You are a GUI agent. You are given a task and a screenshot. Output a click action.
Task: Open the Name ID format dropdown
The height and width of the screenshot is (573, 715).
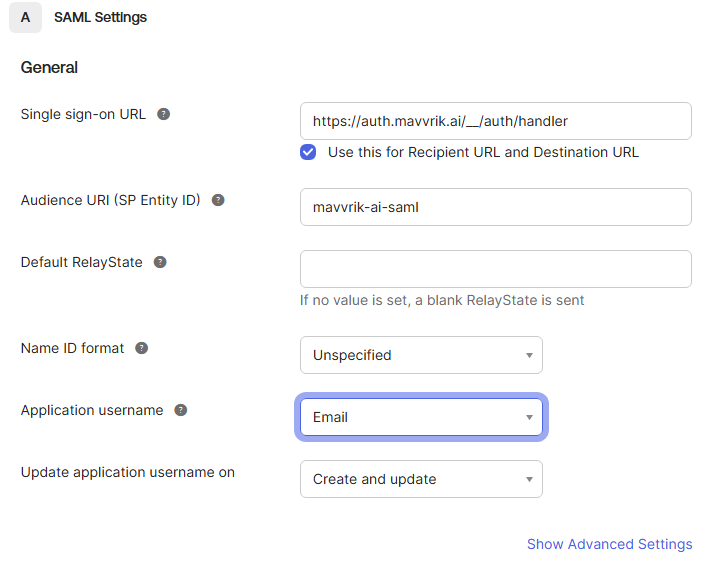421,355
